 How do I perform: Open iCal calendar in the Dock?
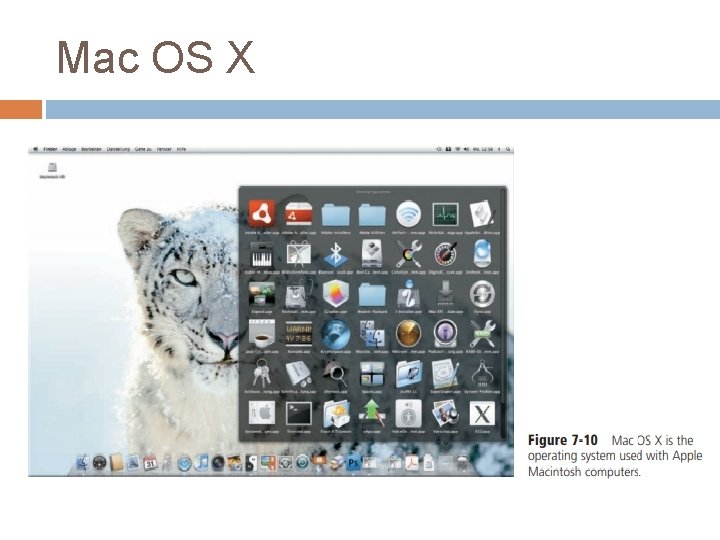[150, 463]
